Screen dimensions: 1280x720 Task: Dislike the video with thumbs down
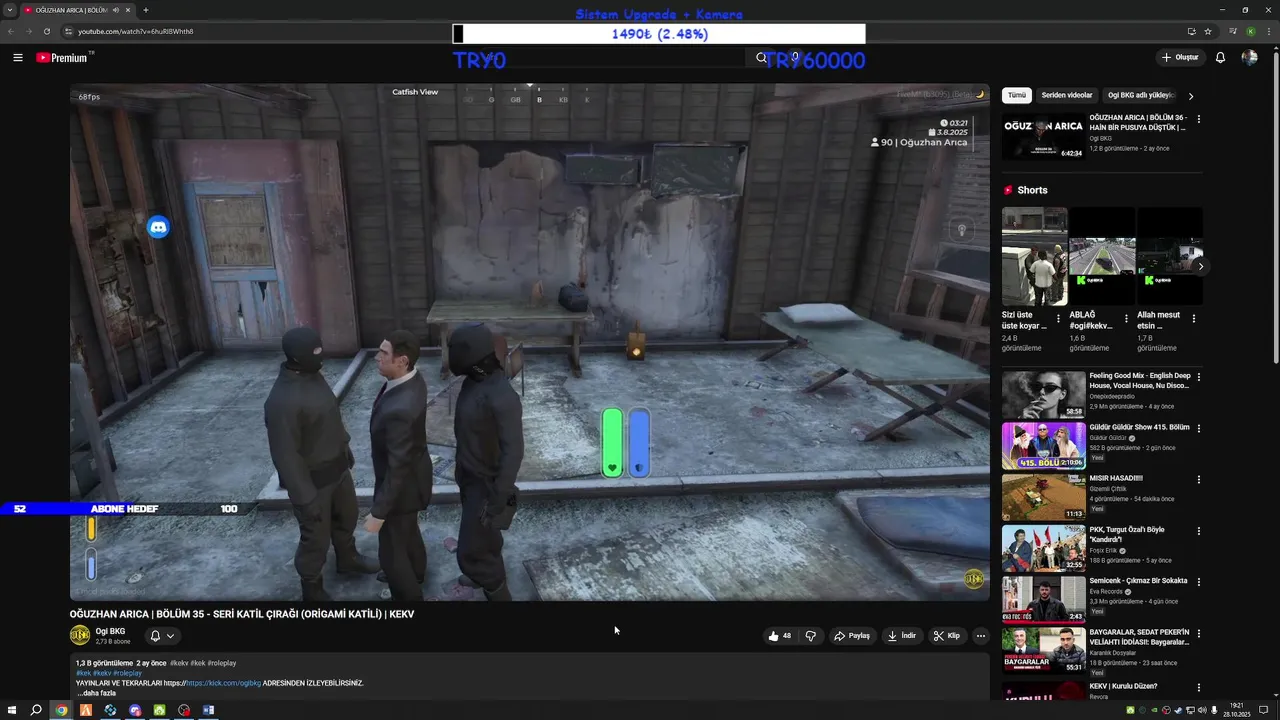811,635
